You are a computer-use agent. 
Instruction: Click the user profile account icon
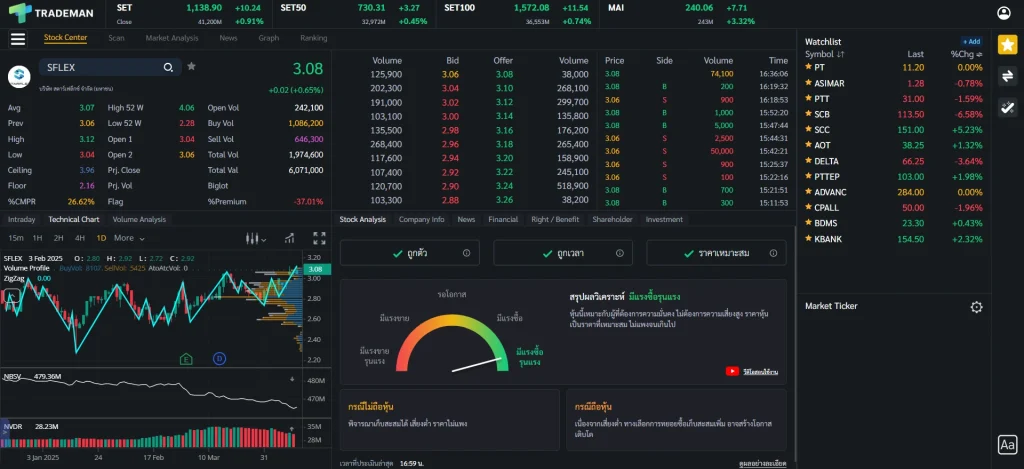click(x=1006, y=13)
